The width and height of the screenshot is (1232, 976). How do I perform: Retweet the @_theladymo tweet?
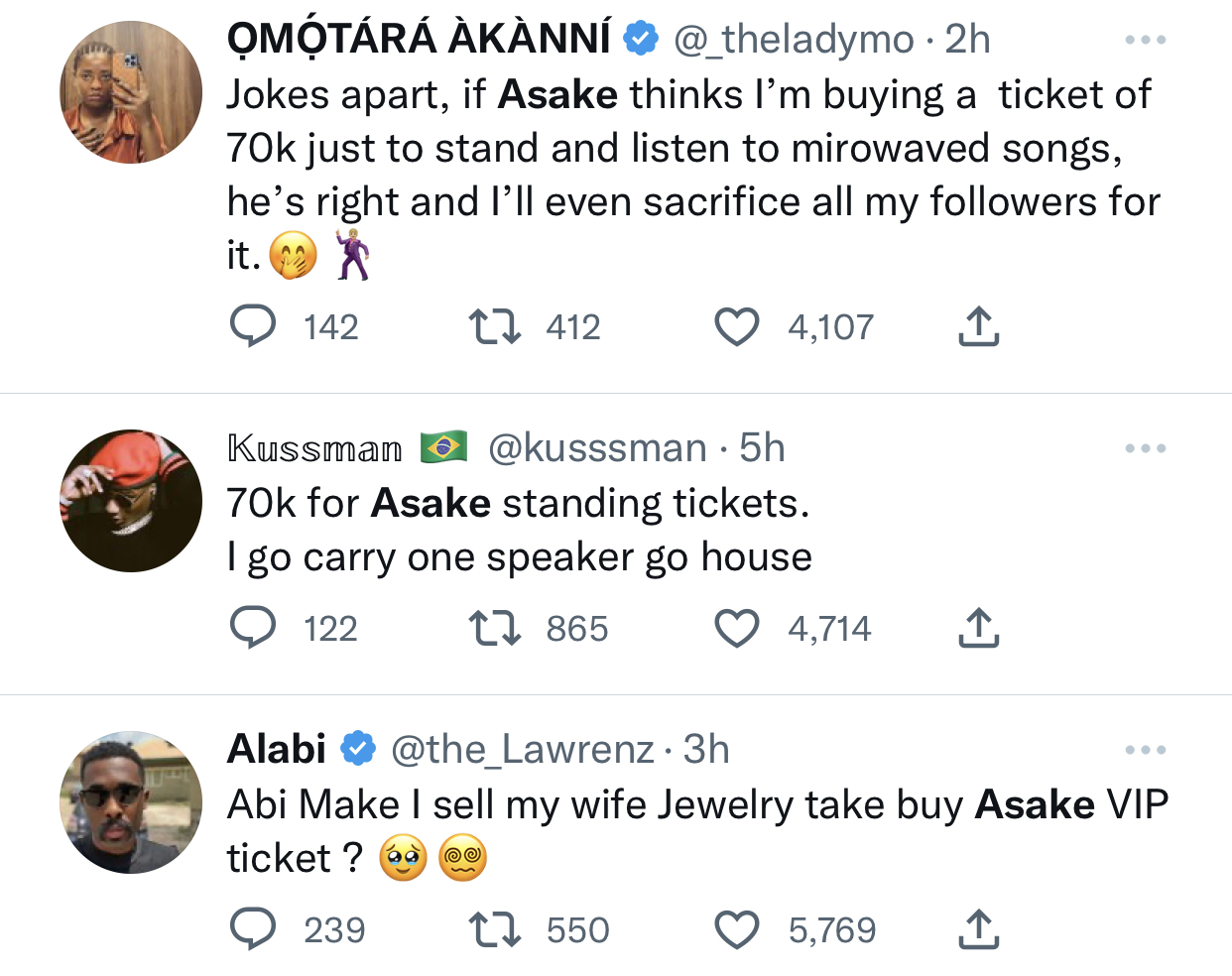(x=494, y=326)
